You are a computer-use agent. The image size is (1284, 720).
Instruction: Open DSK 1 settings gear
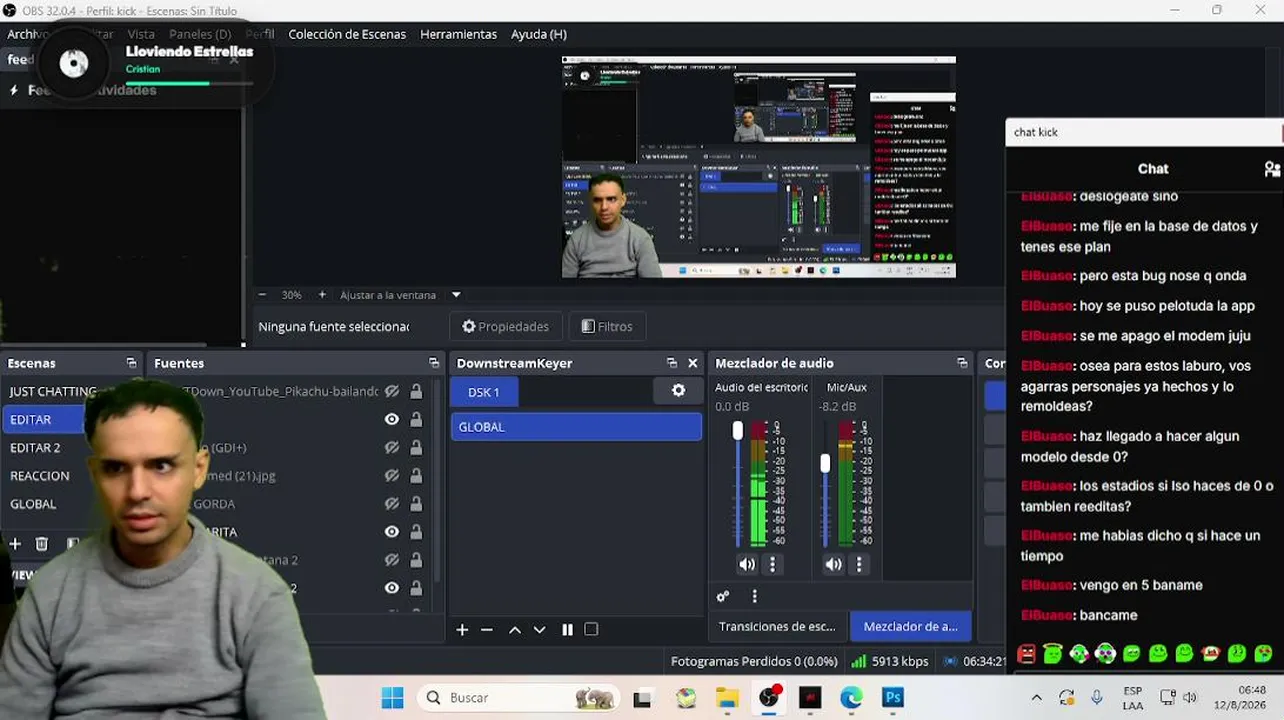[679, 391]
